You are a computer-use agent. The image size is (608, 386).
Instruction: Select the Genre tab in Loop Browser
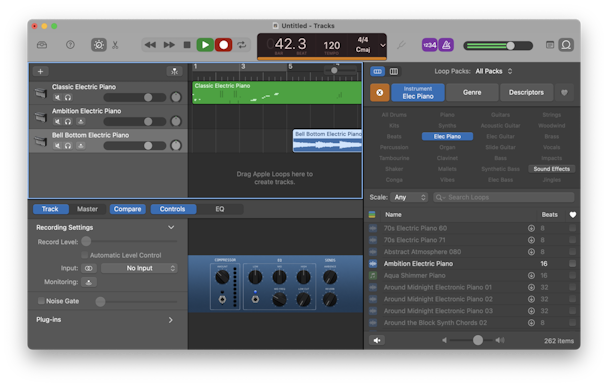click(x=472, y=93)
